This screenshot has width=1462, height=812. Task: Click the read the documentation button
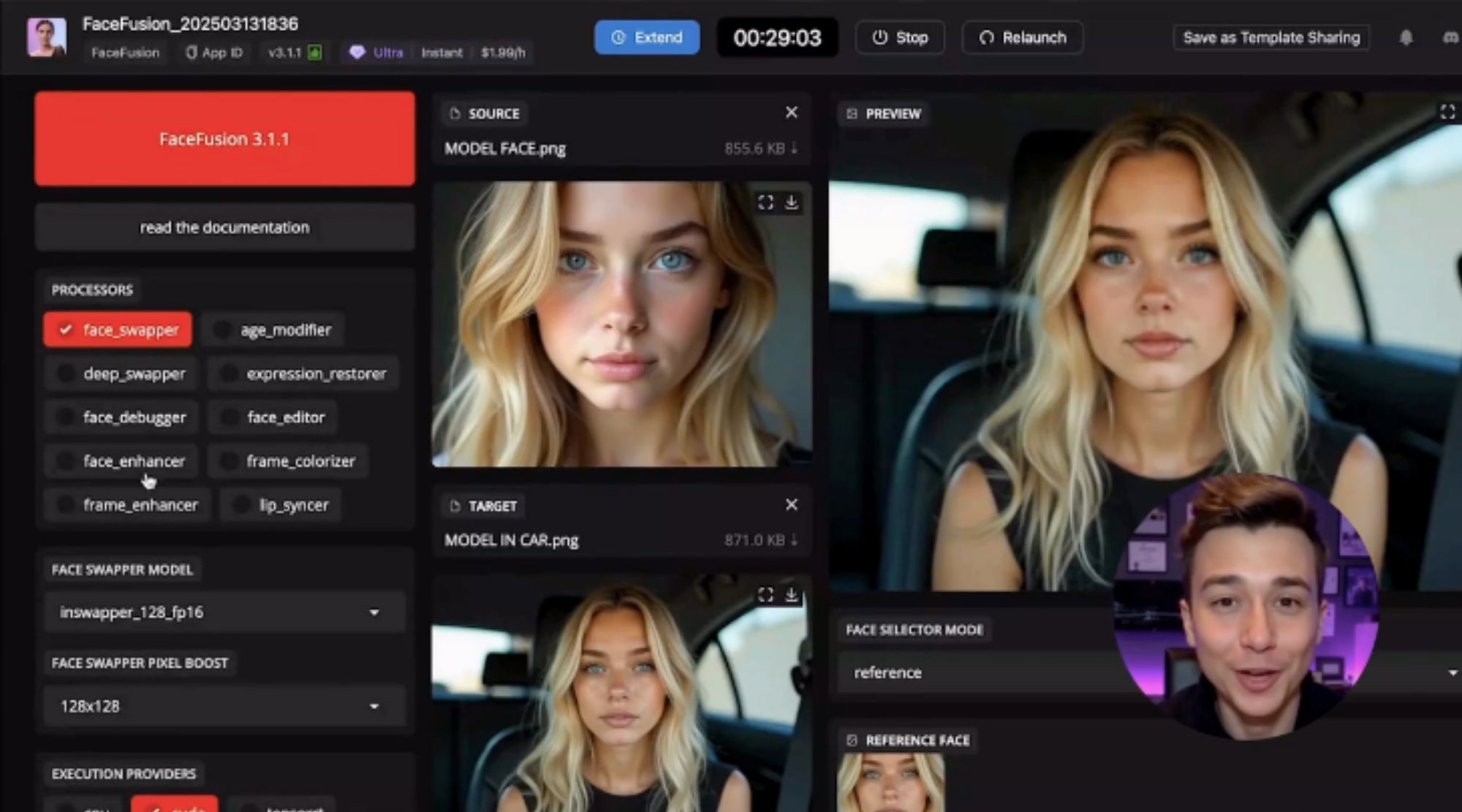pos(224,228)
